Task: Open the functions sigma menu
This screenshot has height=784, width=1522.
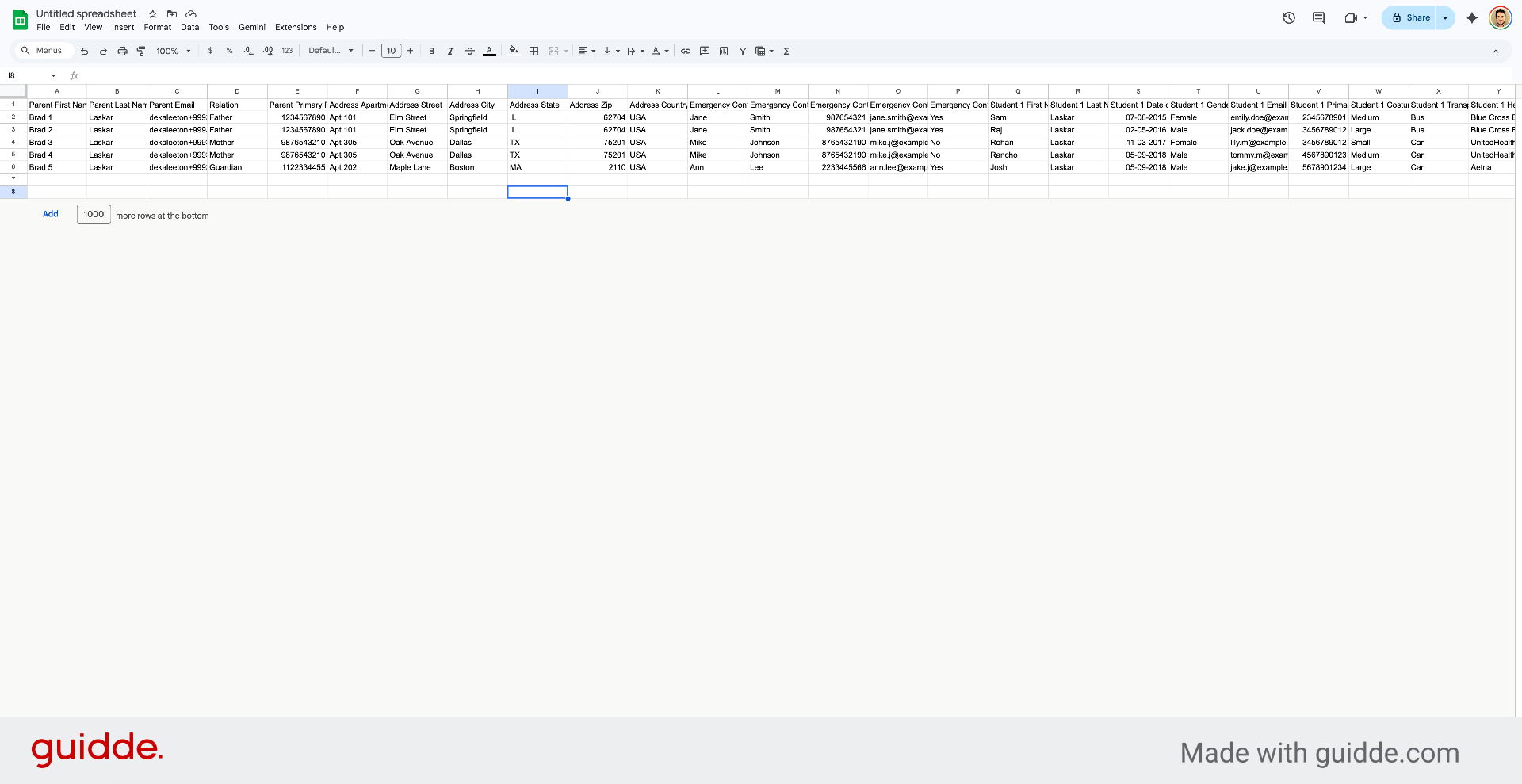Action: click(x=786, y=51)
